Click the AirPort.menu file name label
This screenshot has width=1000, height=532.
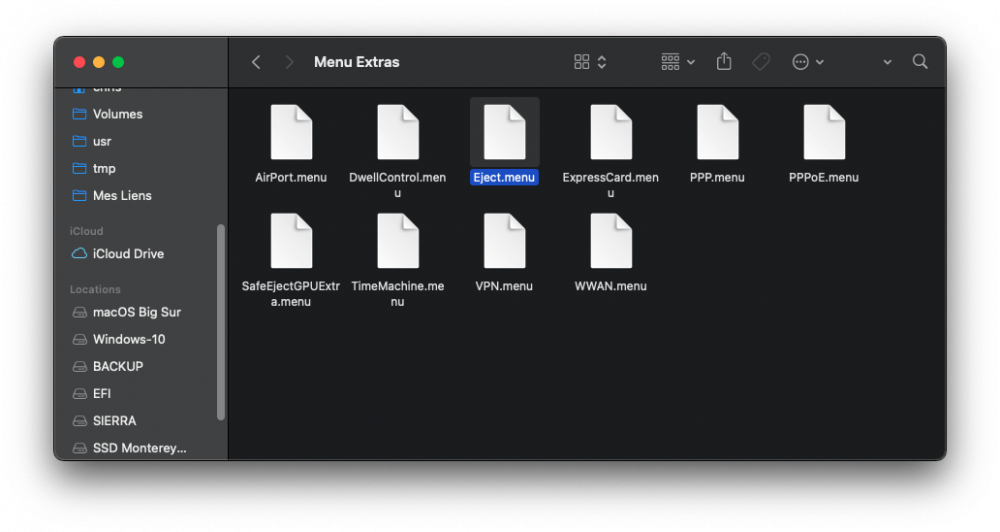(291, 177)
